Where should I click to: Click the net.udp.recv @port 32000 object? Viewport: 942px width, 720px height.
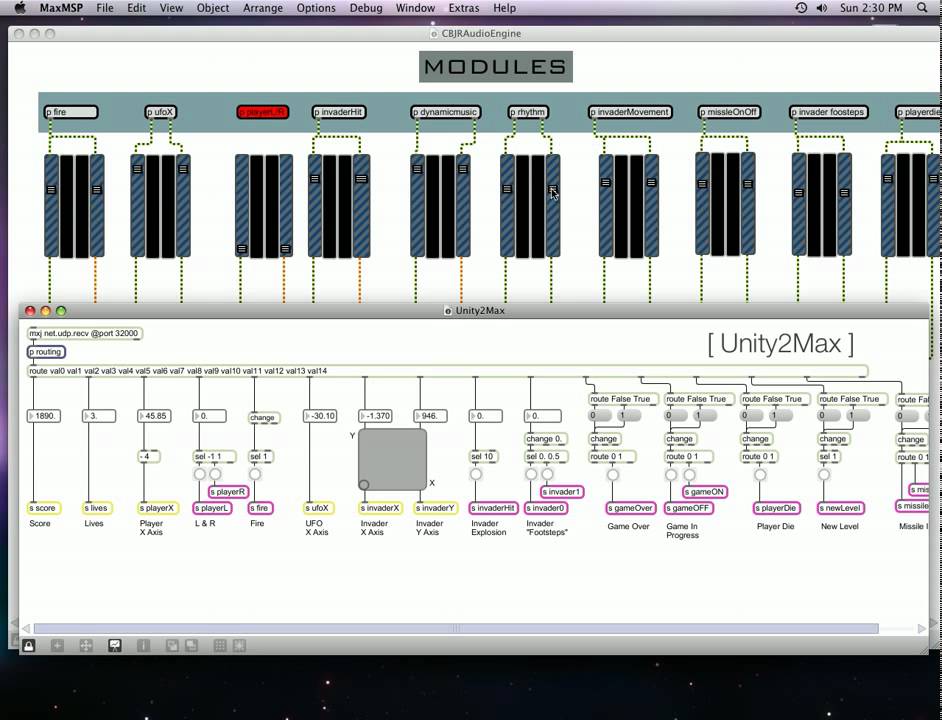85,333
